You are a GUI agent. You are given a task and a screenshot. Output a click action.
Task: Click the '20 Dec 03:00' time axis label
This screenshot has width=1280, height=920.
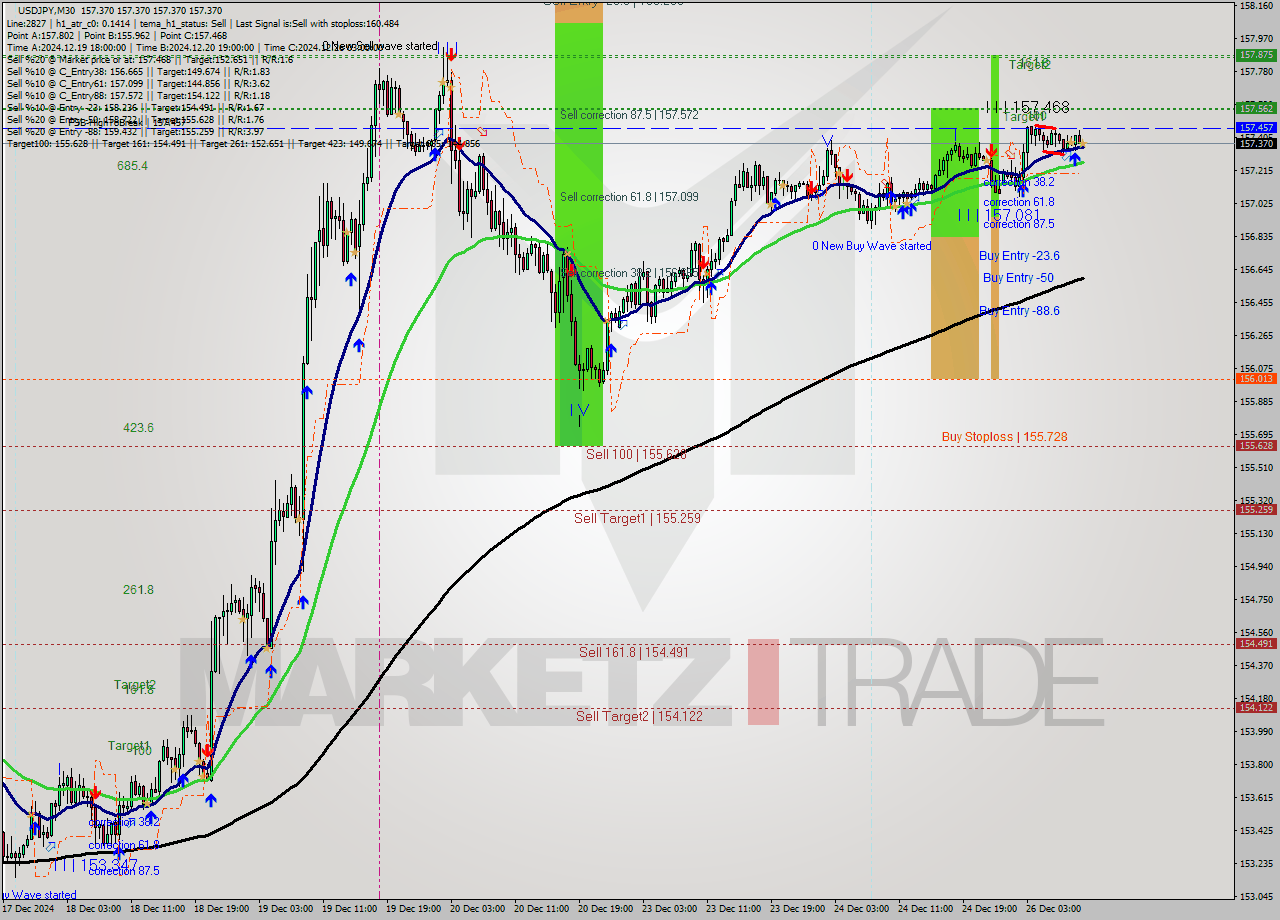coord(480,909)
